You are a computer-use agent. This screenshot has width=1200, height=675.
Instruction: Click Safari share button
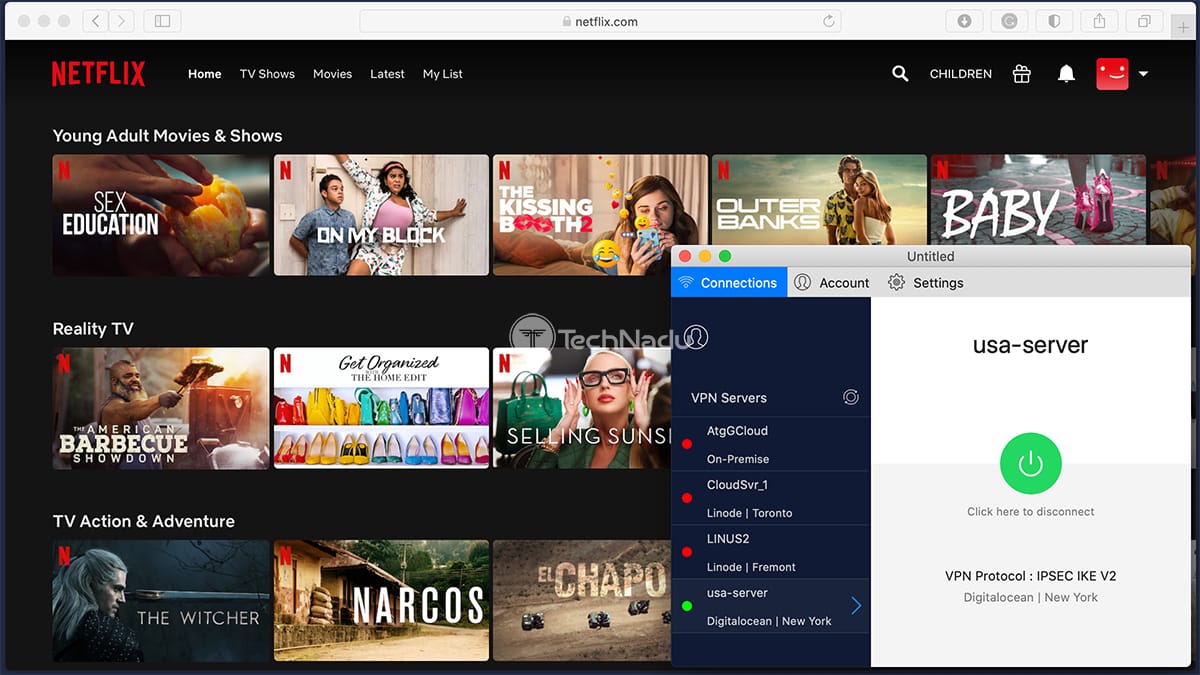[x=1099, y=21]
